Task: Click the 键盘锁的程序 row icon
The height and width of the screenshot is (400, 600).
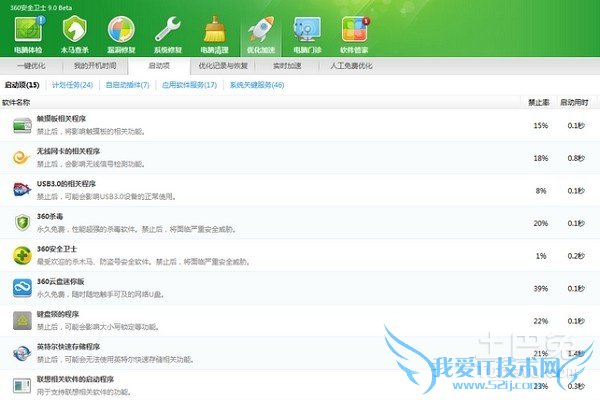Action: point(22,320)
